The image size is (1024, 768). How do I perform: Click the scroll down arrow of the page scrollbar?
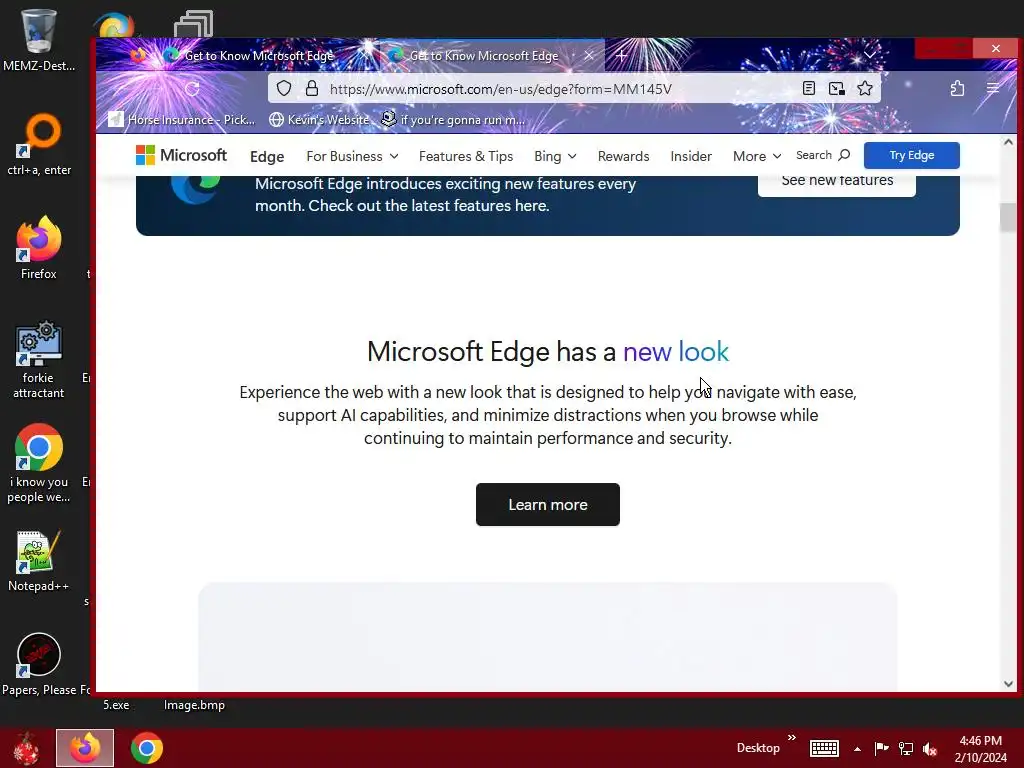point(1008,684)
